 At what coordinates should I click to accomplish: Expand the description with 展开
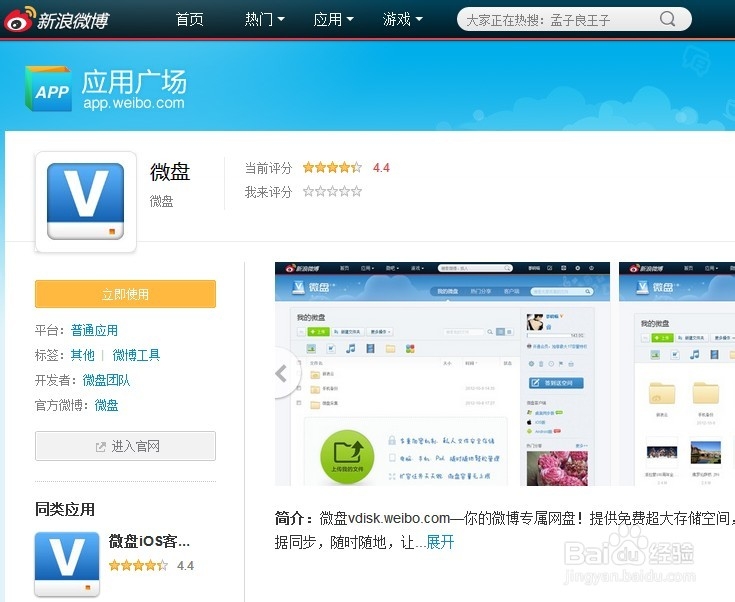[440, 542]
